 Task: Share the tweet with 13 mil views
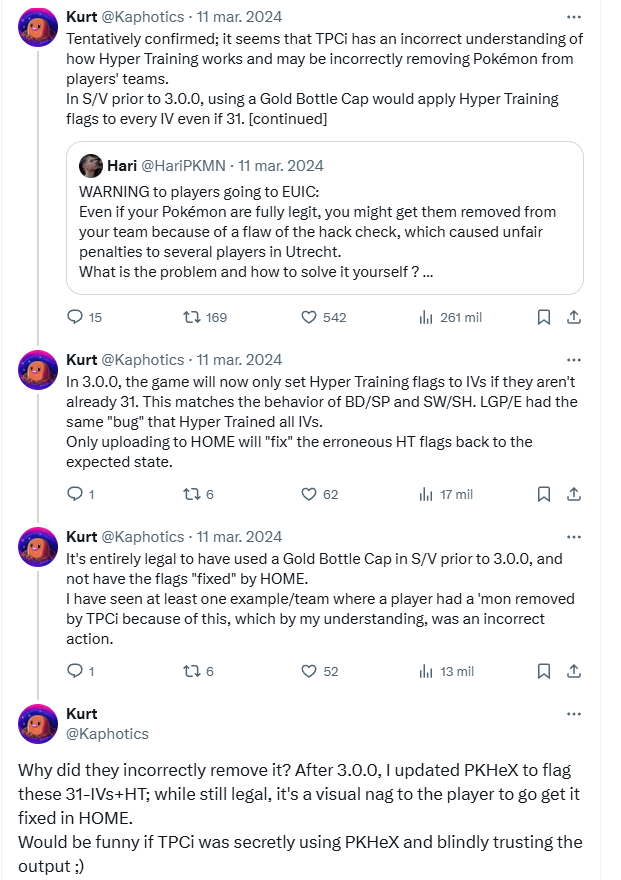(x=574, y=671)
